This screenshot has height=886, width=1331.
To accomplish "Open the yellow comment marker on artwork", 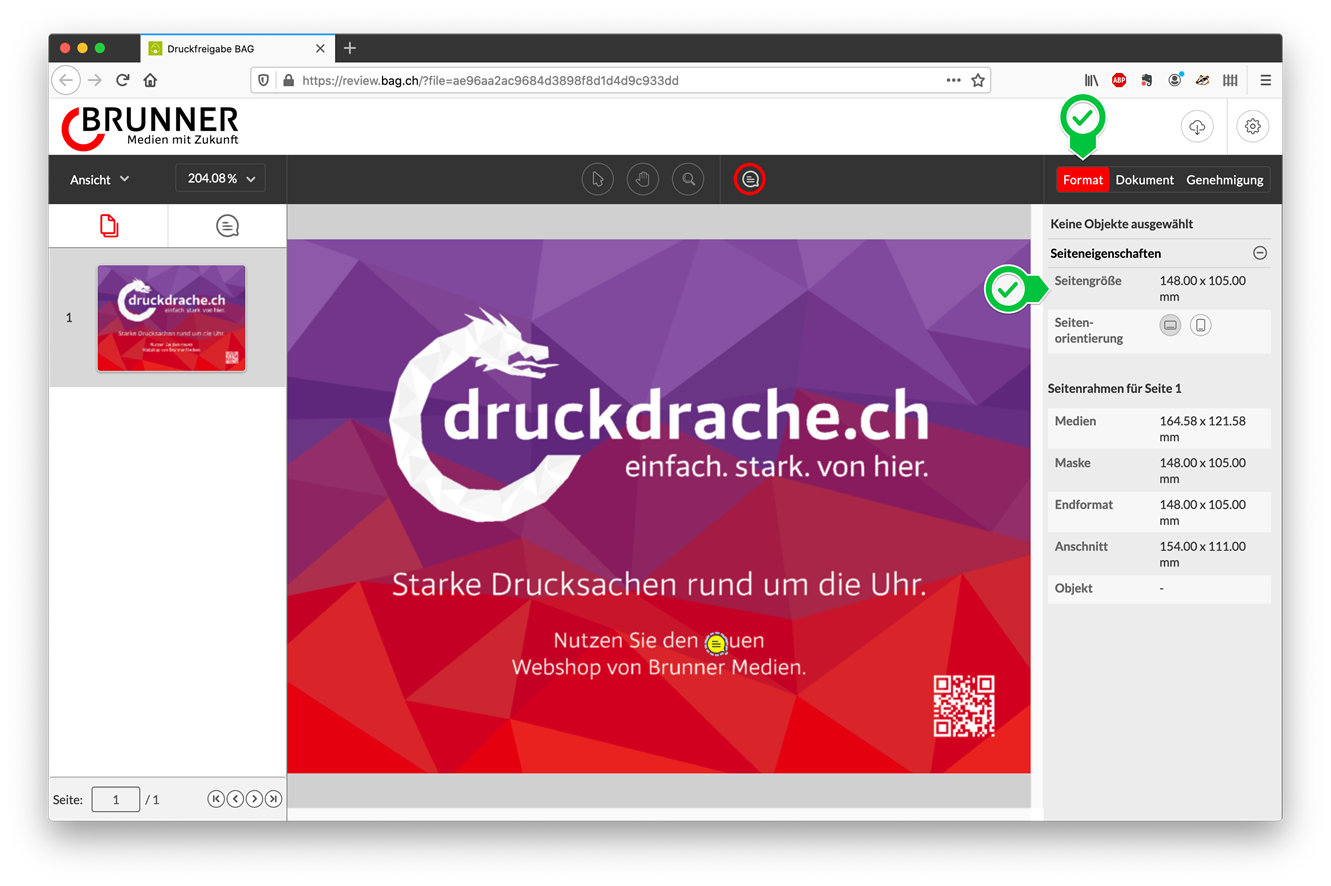I will coord(716,643).
